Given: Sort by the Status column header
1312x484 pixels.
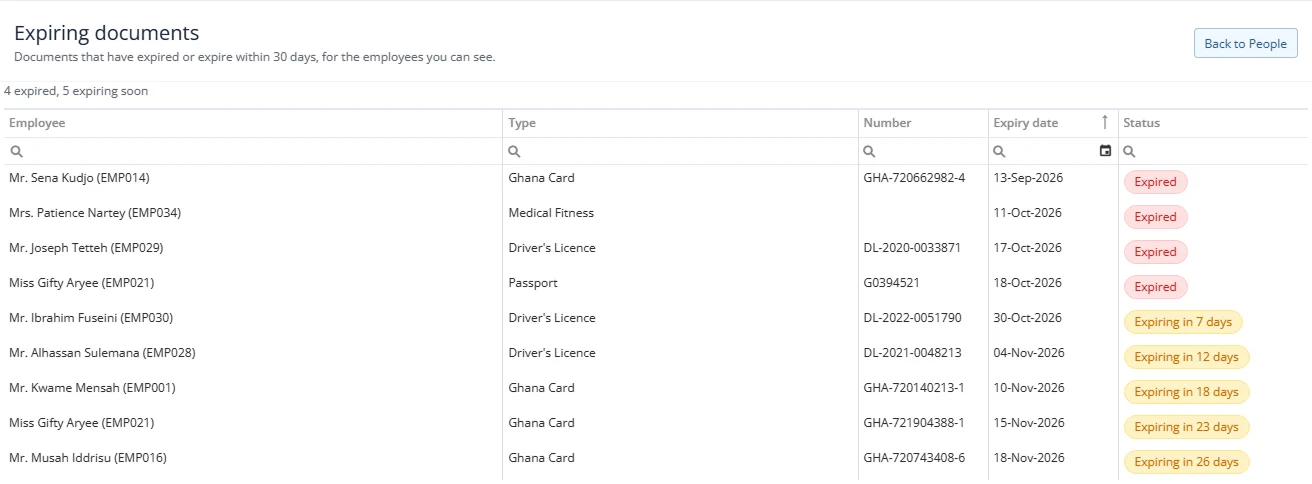Looking at the screenshot, I should click(x=1213, y=123).
